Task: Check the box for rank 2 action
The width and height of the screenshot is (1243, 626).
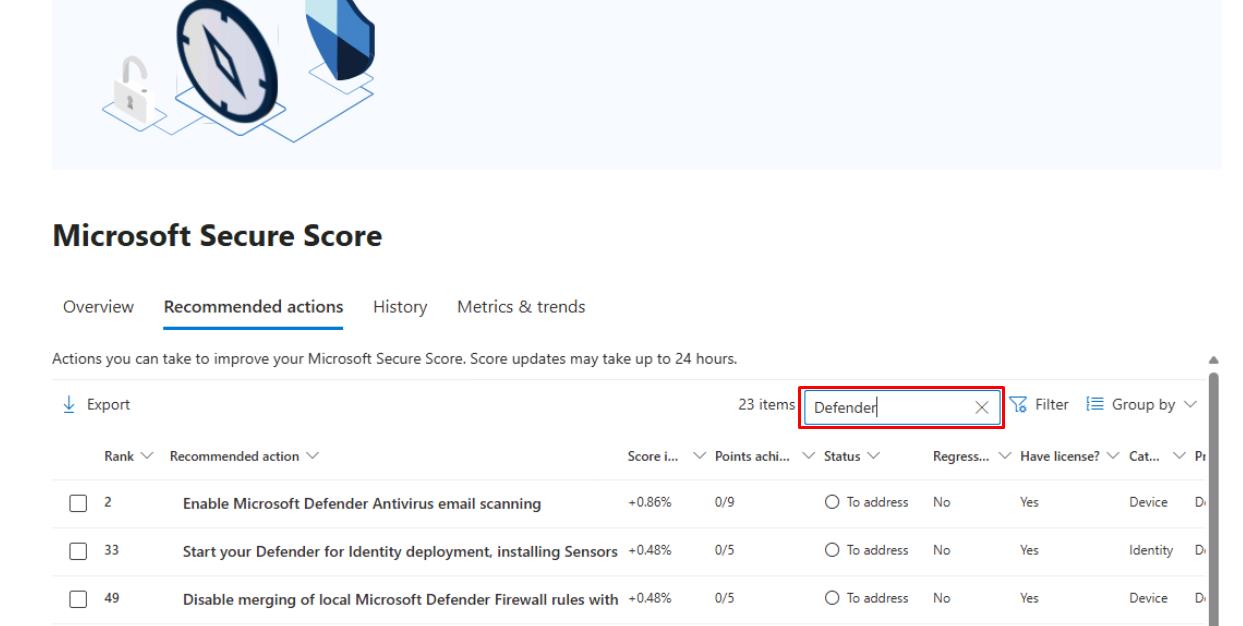Action: [79, 504]
